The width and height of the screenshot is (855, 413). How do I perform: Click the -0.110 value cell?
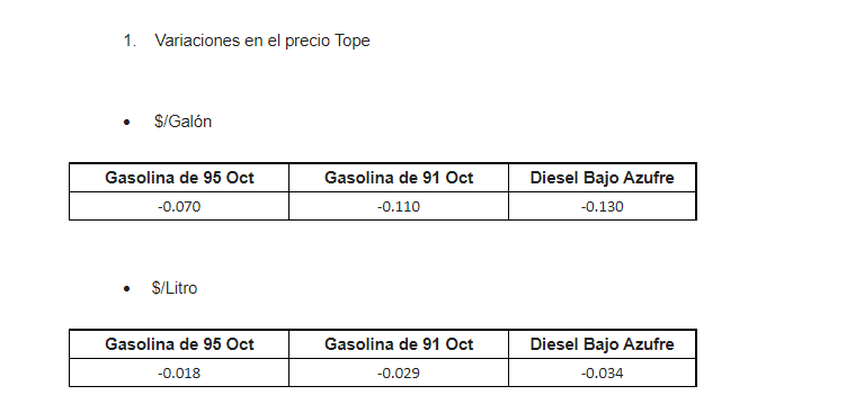(398, 207)
